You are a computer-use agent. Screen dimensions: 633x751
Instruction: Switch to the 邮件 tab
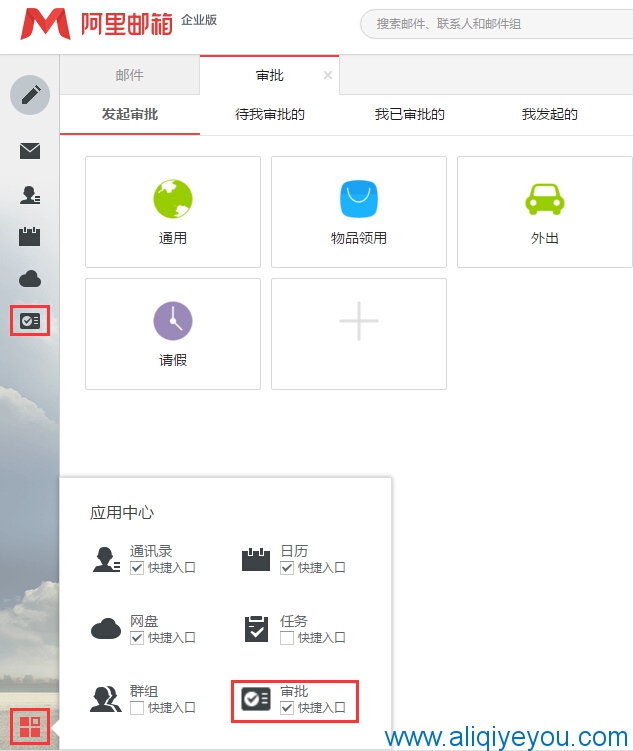coord(130,75)
